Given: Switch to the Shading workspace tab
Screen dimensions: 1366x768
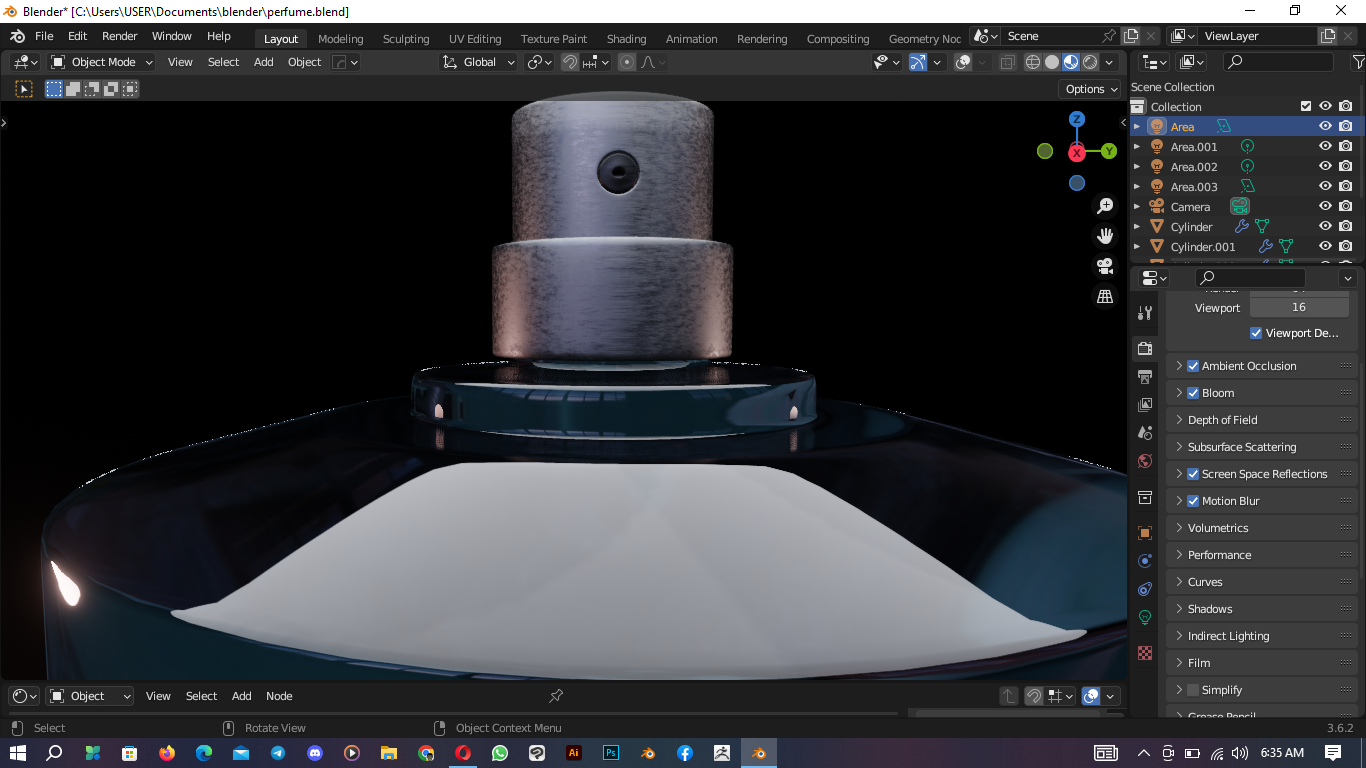Looking at the screenshot, I should tap(626, 39).
